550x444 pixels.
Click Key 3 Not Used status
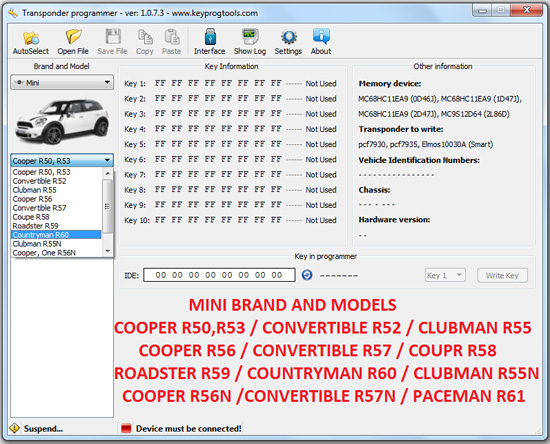321,114
